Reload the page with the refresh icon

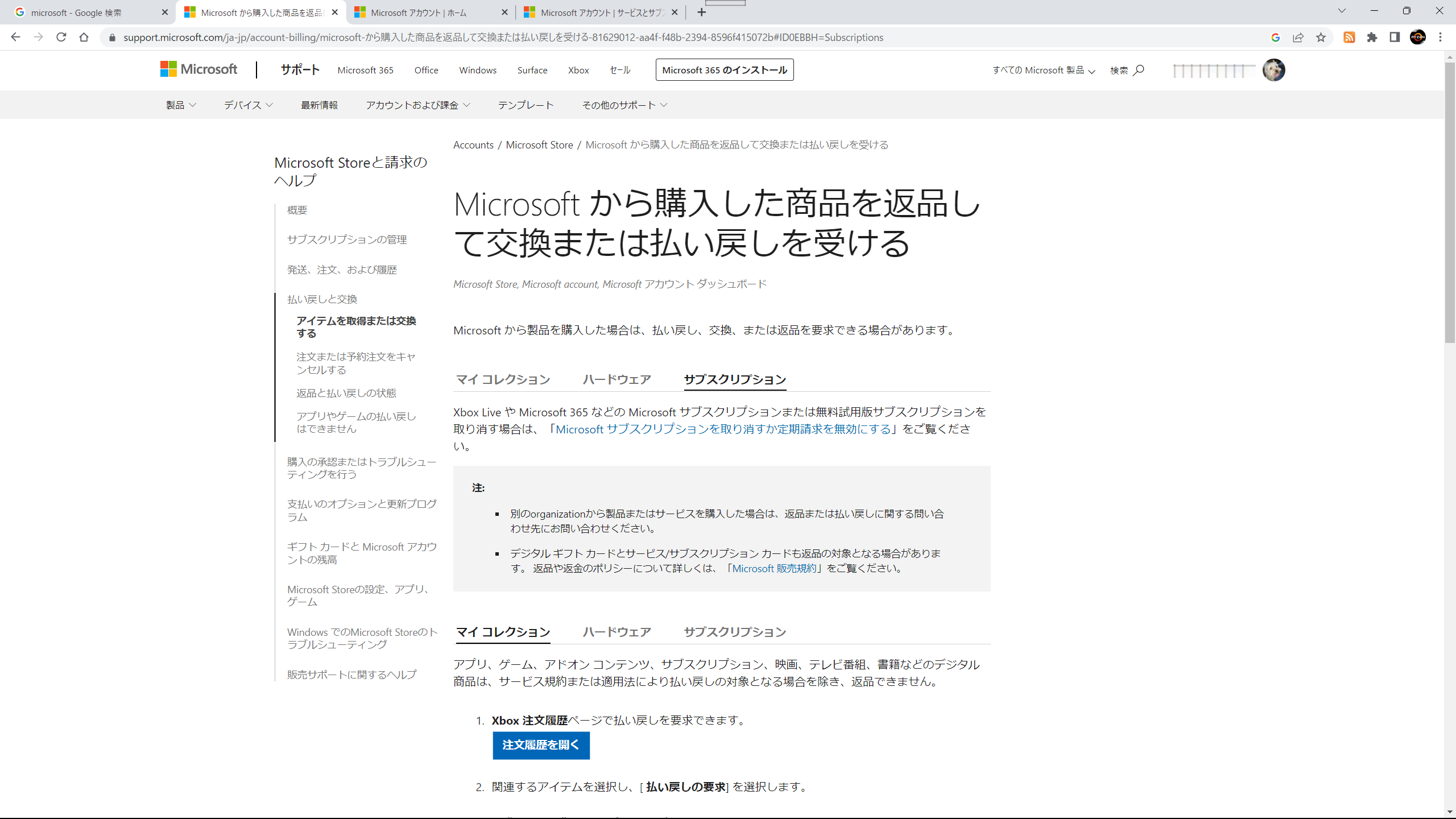[x=61, y=37]
